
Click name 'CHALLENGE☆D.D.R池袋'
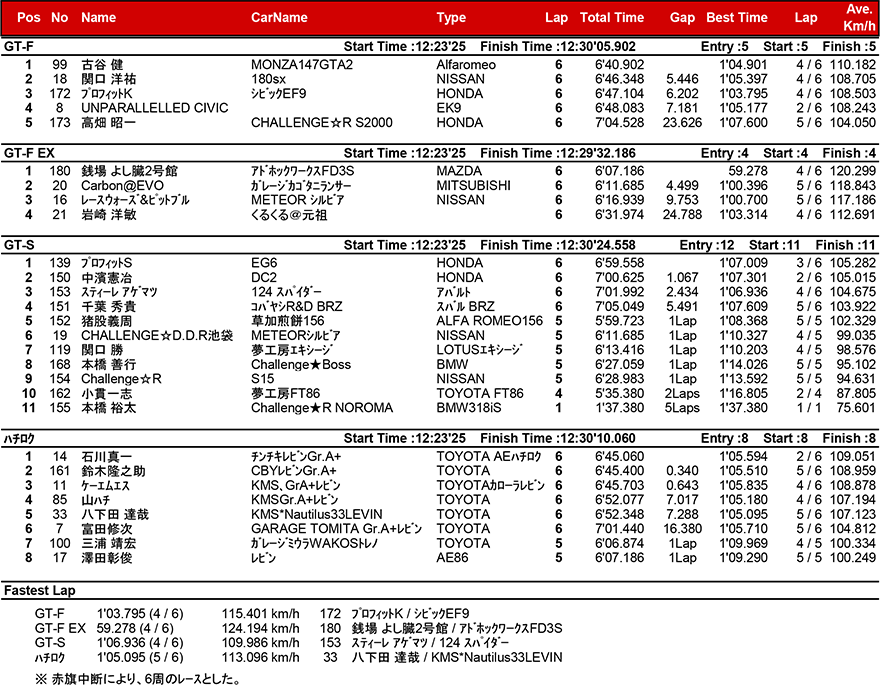click(x=157, y=335)
